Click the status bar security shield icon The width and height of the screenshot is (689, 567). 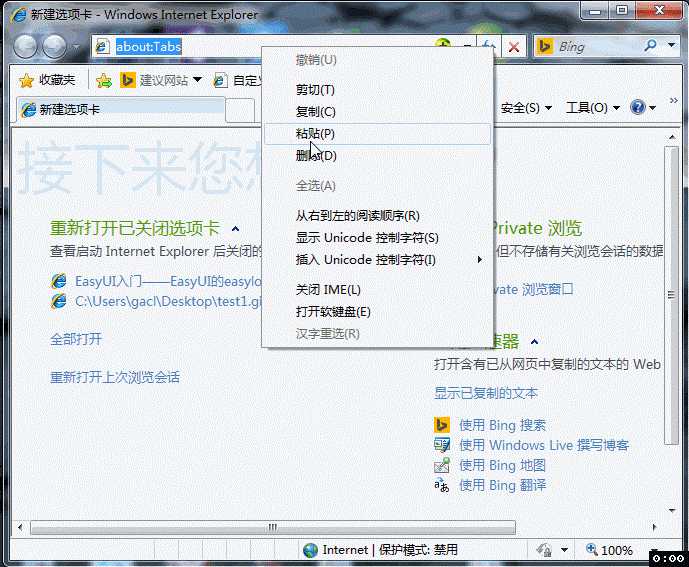tap(544, 549)
